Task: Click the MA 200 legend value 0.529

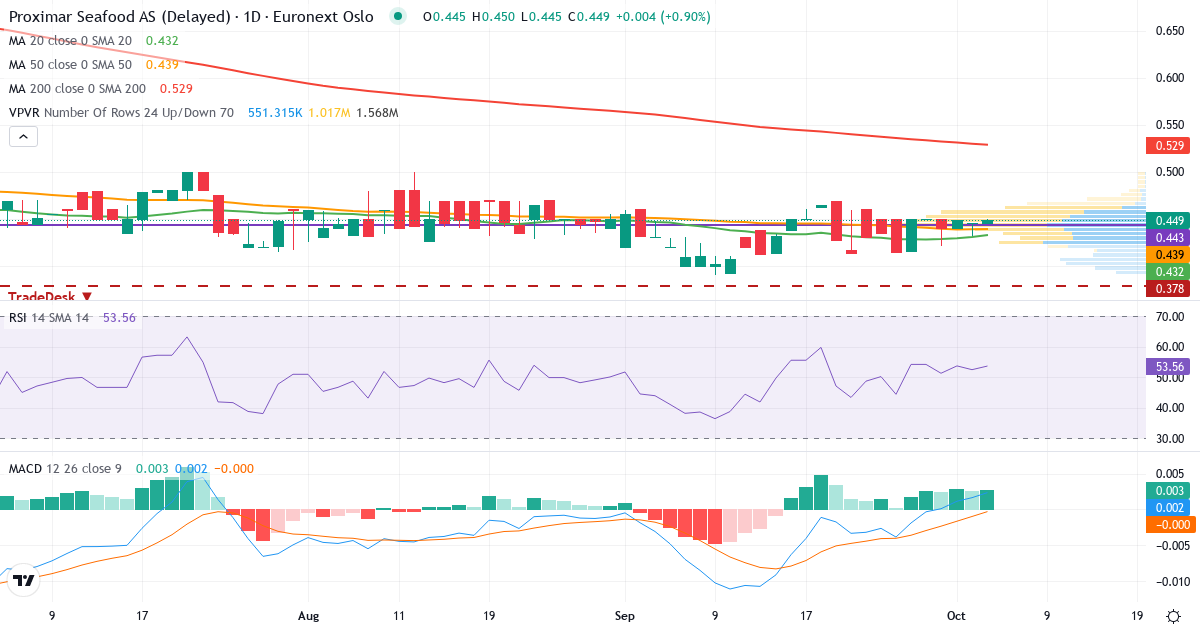Action: pos(176,89)
